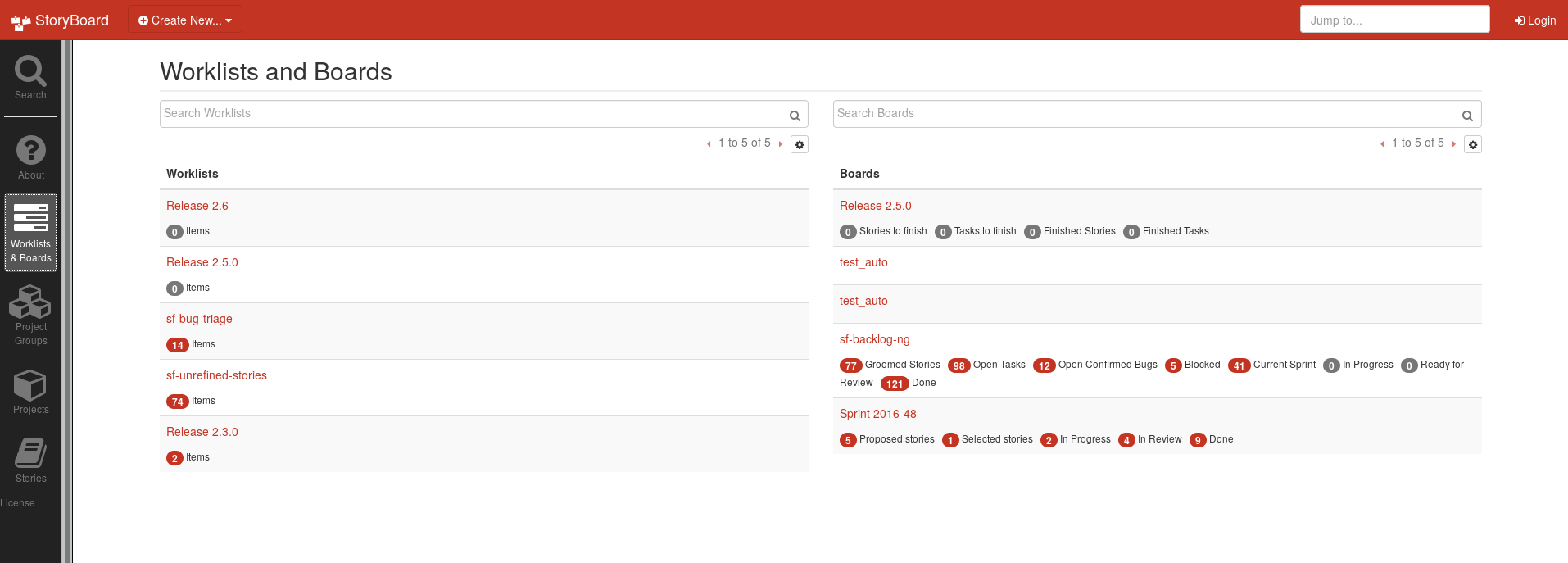Click the StoryBoard logo in header
The height and width of the screenshot is (563, 1568).
(60, 20)
